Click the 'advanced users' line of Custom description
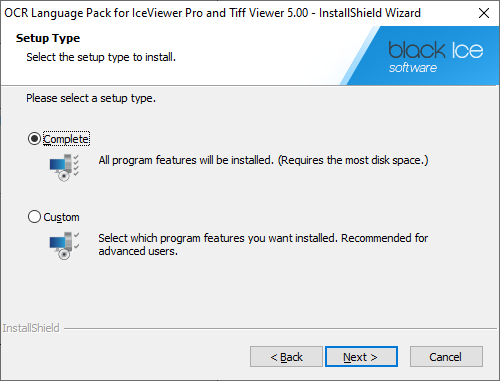Viewport: 500px width, 381px height. pos(138,251)
